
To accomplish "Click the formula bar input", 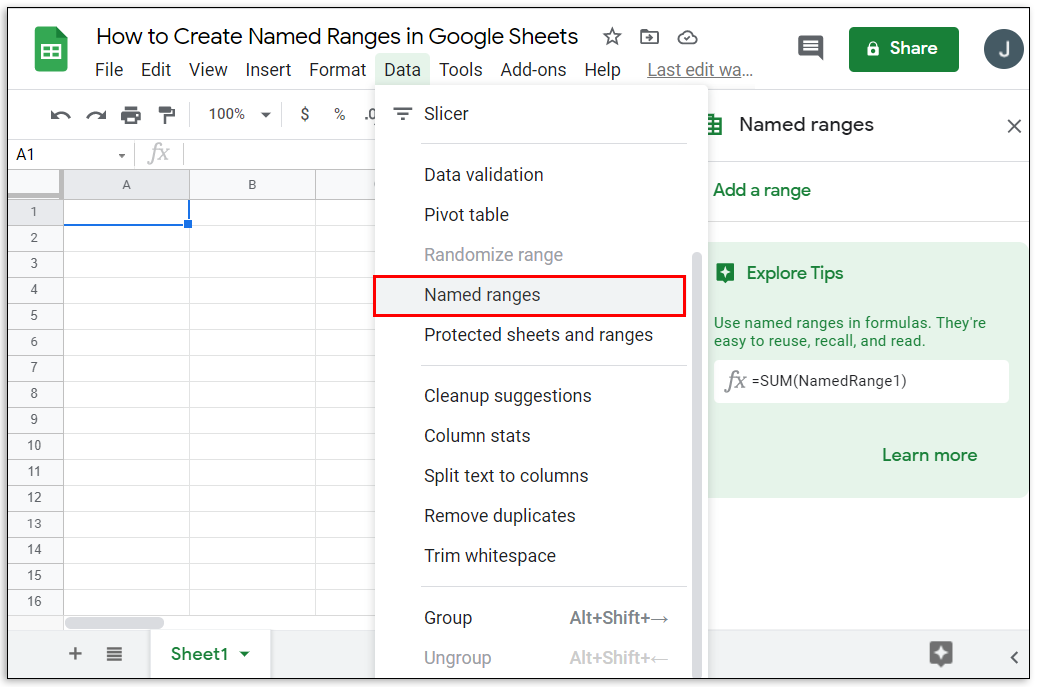I will point(278,154).
